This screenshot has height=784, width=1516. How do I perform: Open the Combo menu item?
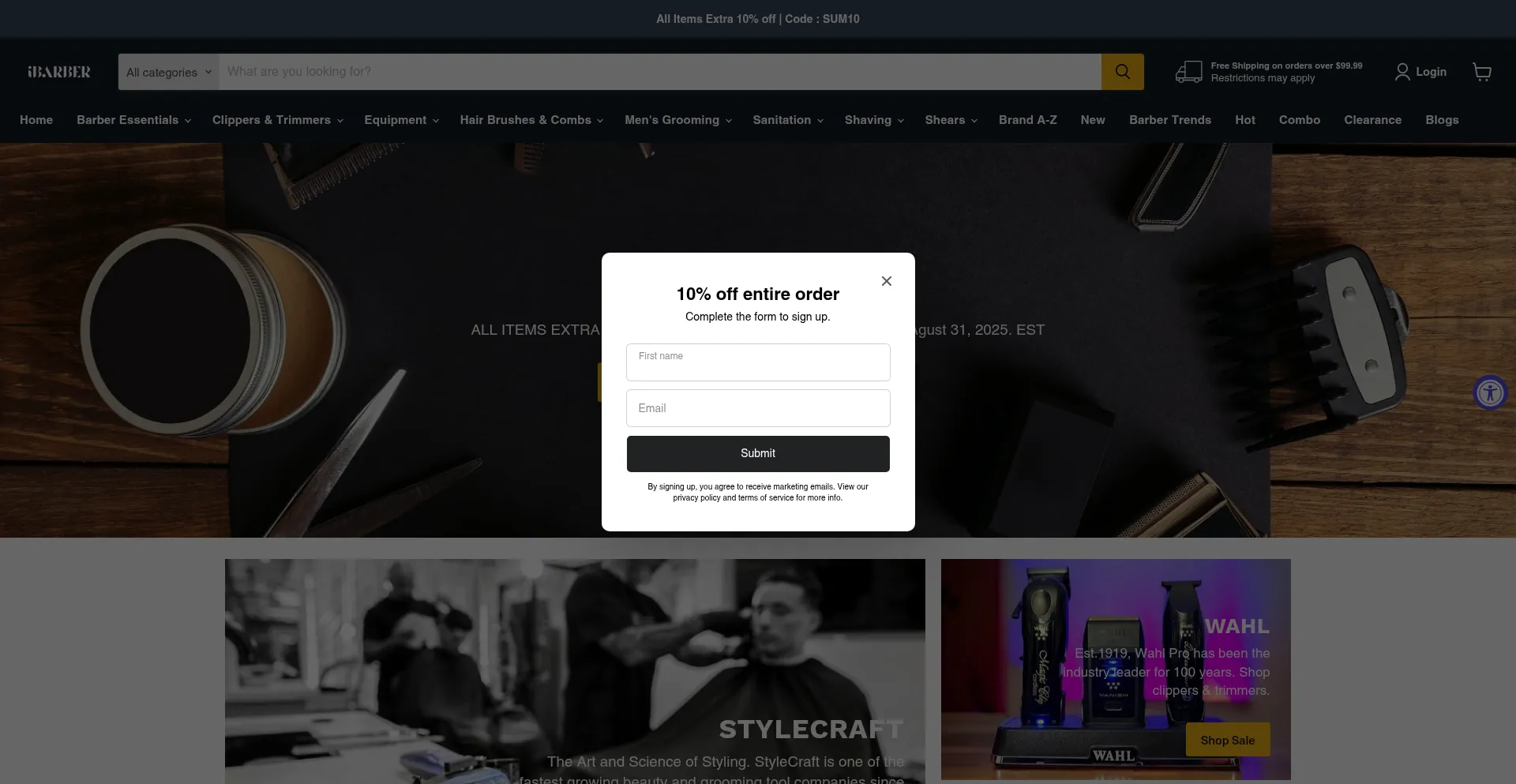[1300, 120]
